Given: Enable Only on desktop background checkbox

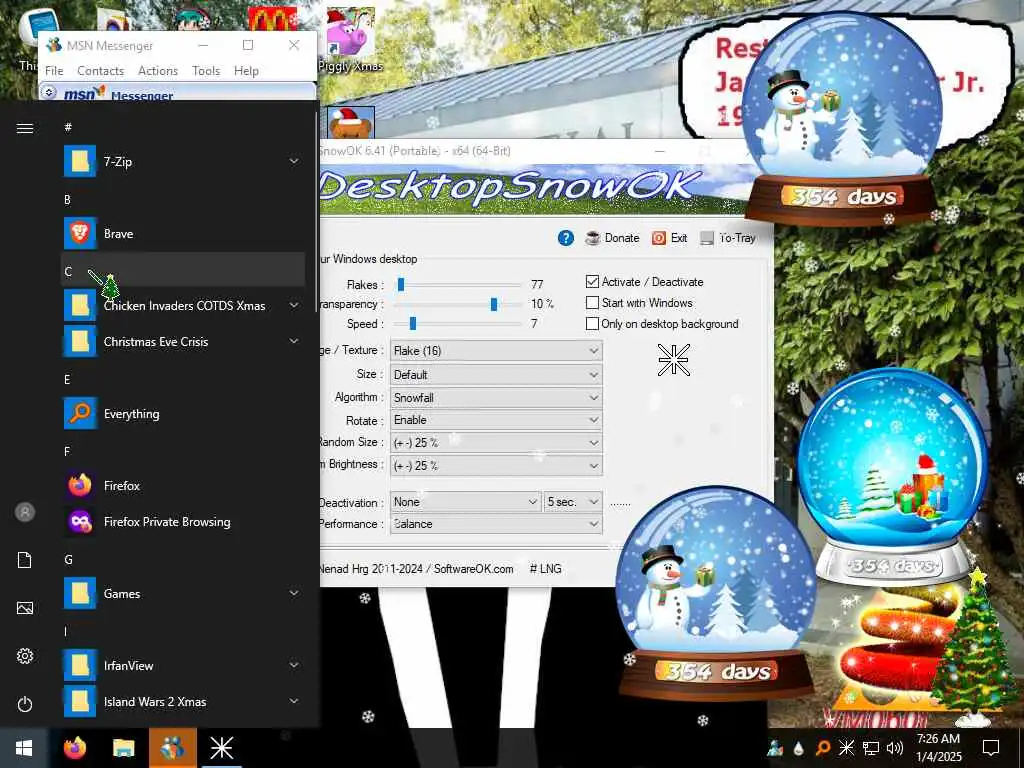Looking at the screenshot, I should coord(592,323).
